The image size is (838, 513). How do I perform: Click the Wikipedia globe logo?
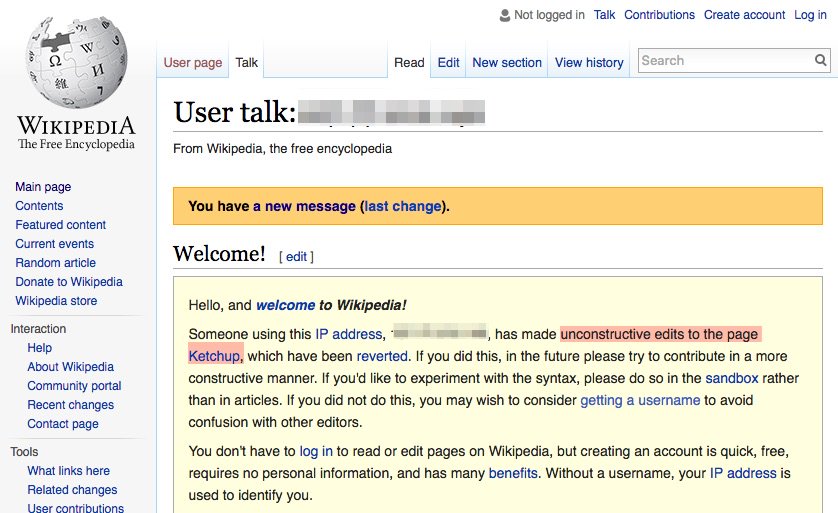coord(76,61)
